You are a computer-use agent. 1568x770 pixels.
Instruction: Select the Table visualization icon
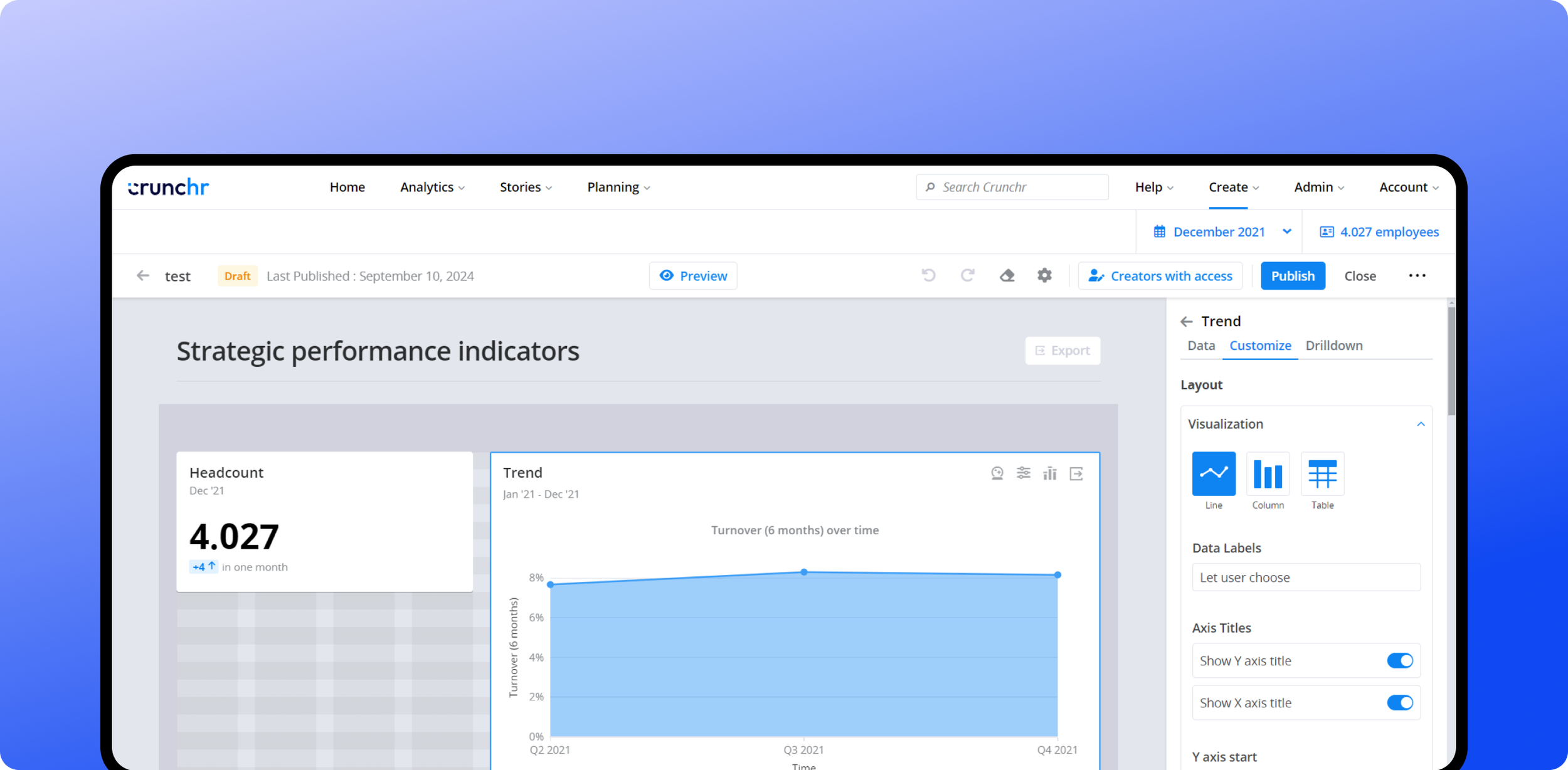[x=1322, y=474]
